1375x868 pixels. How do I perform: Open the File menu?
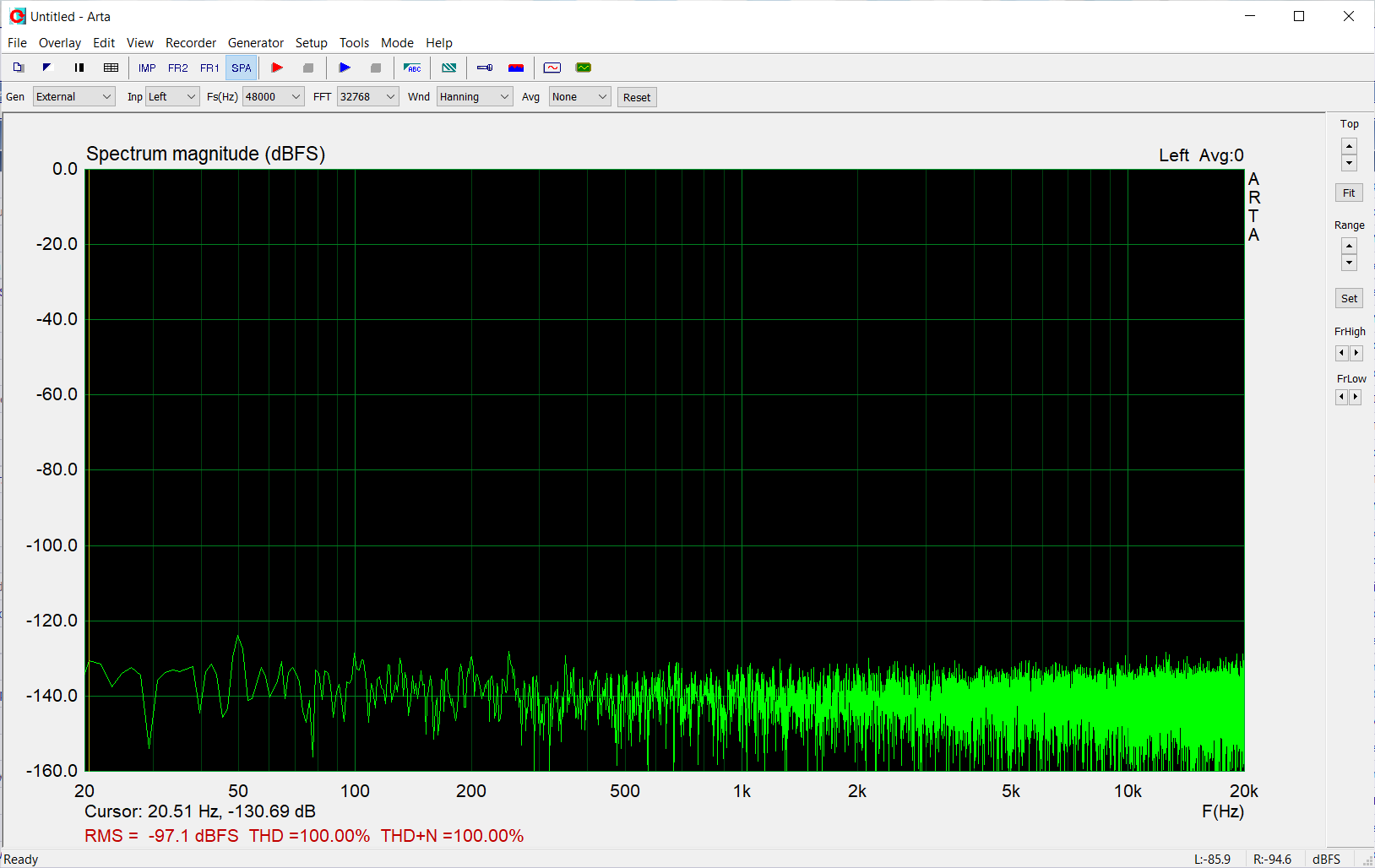tap(17, 43)
